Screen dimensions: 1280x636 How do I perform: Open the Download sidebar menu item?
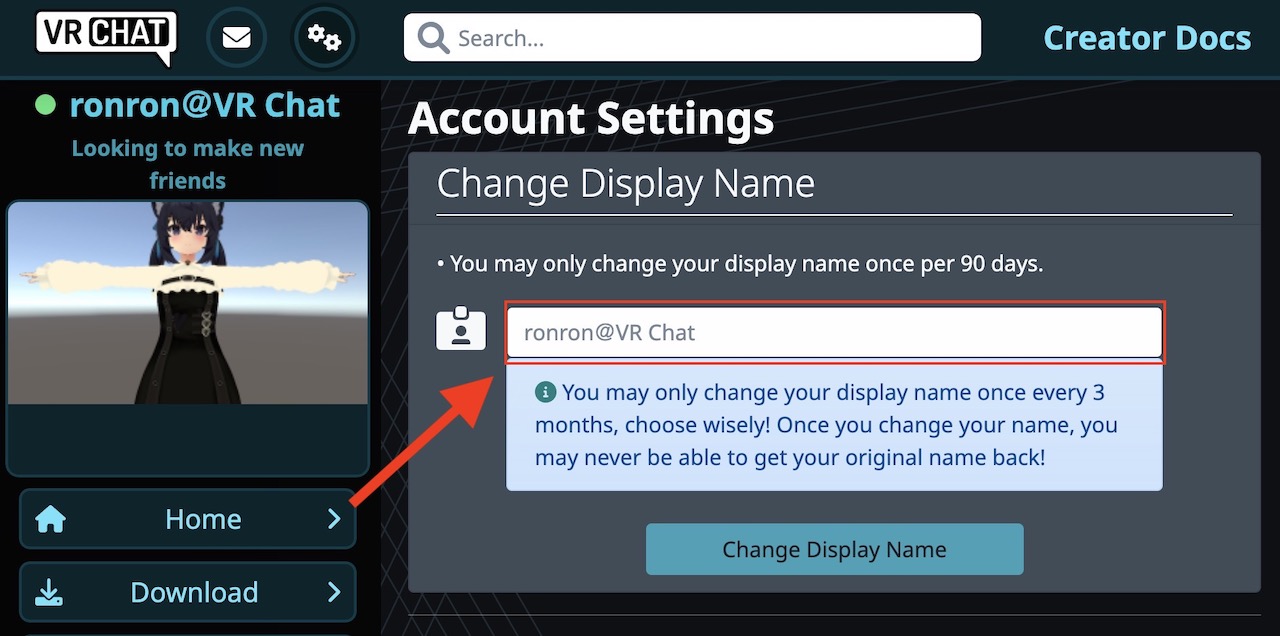[194, 592]
